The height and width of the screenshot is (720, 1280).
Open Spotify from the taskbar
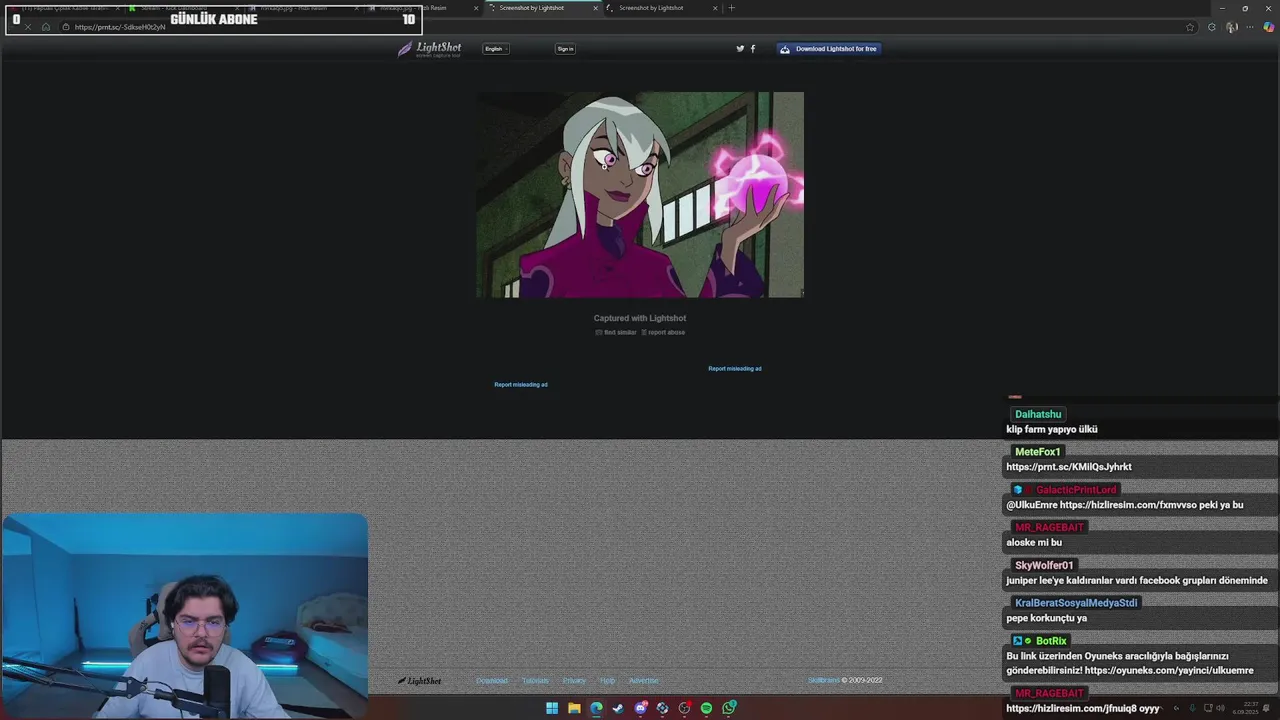point(706,708)
